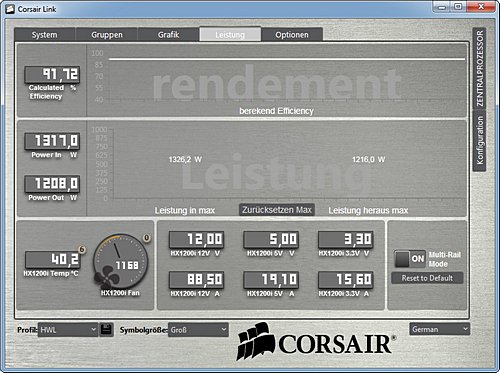The width and height of the screenshot is (500, 373).
Task: Open the Grafik tab
Action: coord(168,35)
